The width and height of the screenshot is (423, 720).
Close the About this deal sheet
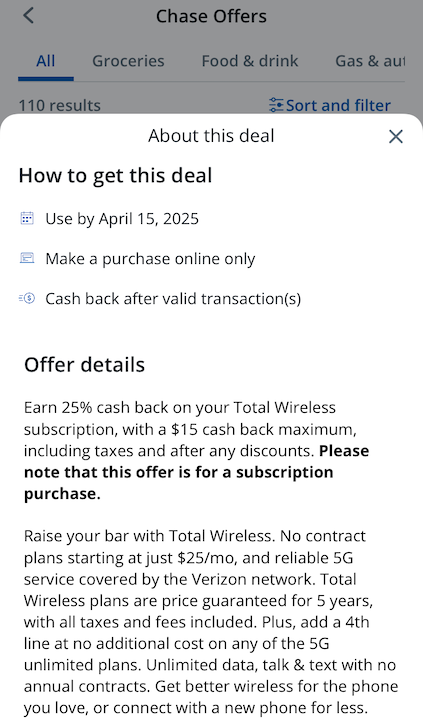click(395, 136)
